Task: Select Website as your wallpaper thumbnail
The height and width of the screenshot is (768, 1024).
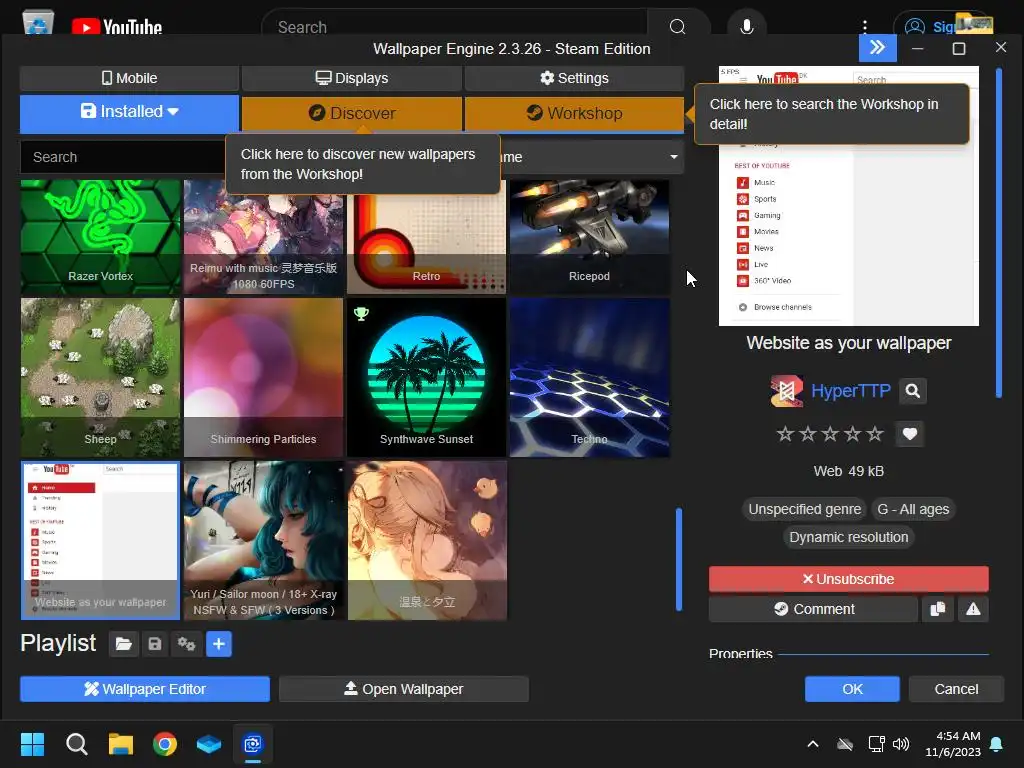Action: pos(101,540)
